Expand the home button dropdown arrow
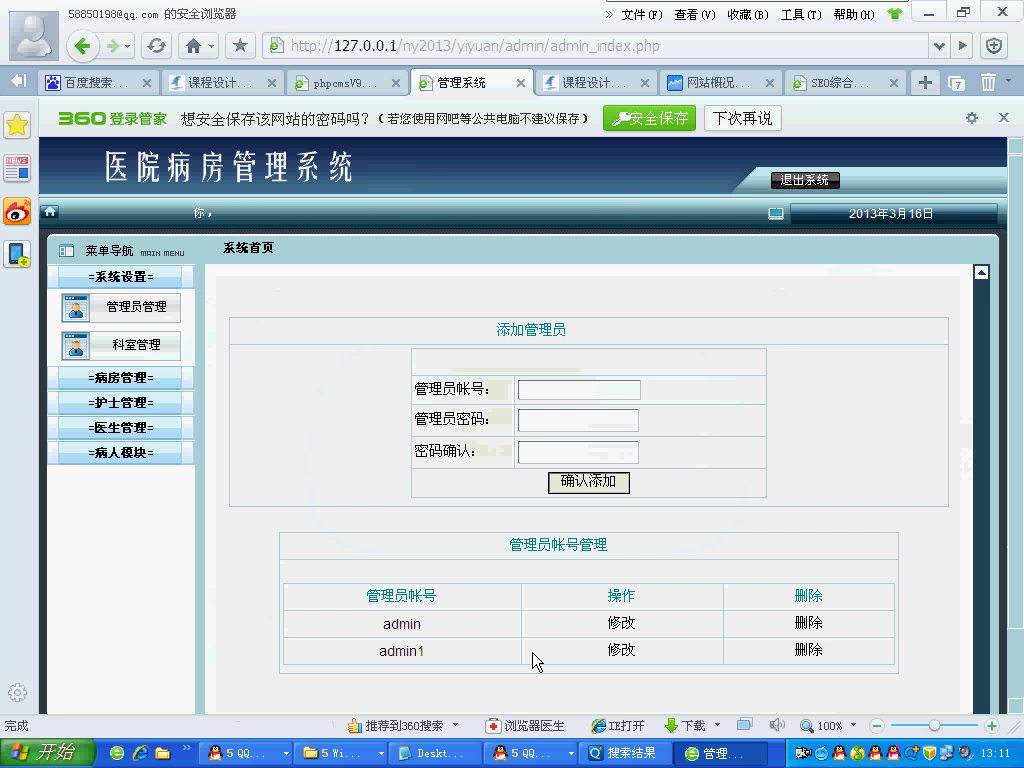 212,46
